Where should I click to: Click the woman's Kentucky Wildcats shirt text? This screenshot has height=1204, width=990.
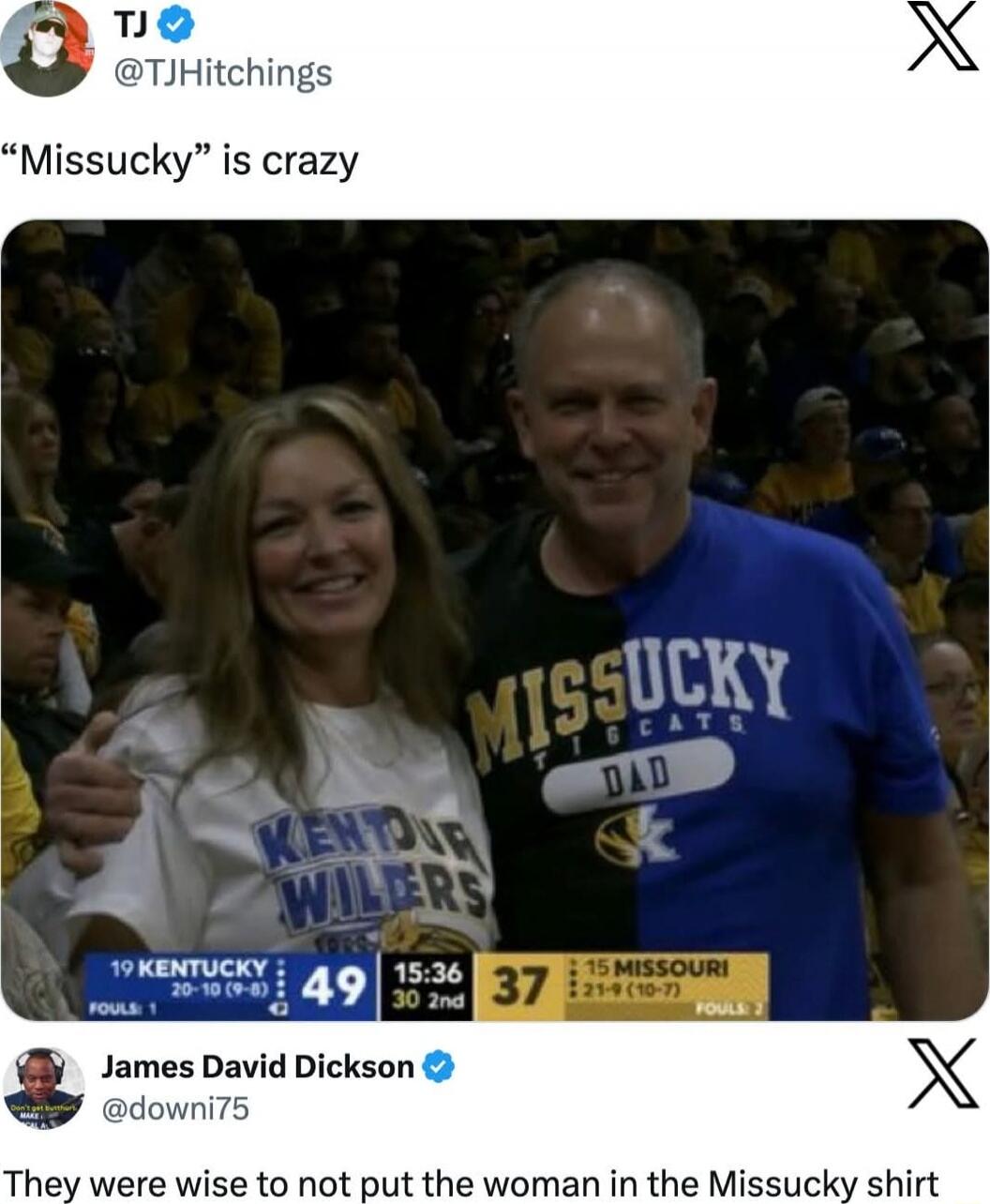pyautogui.click(x=373, y=870)
